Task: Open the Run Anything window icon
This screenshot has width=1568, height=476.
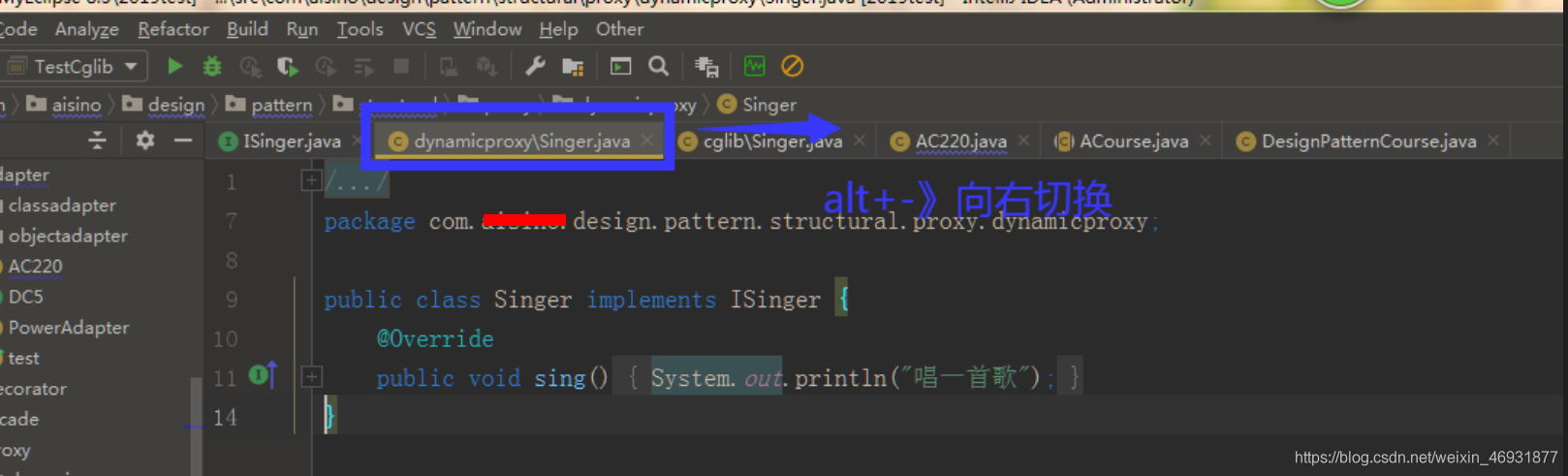Action: tap(620, 66)
